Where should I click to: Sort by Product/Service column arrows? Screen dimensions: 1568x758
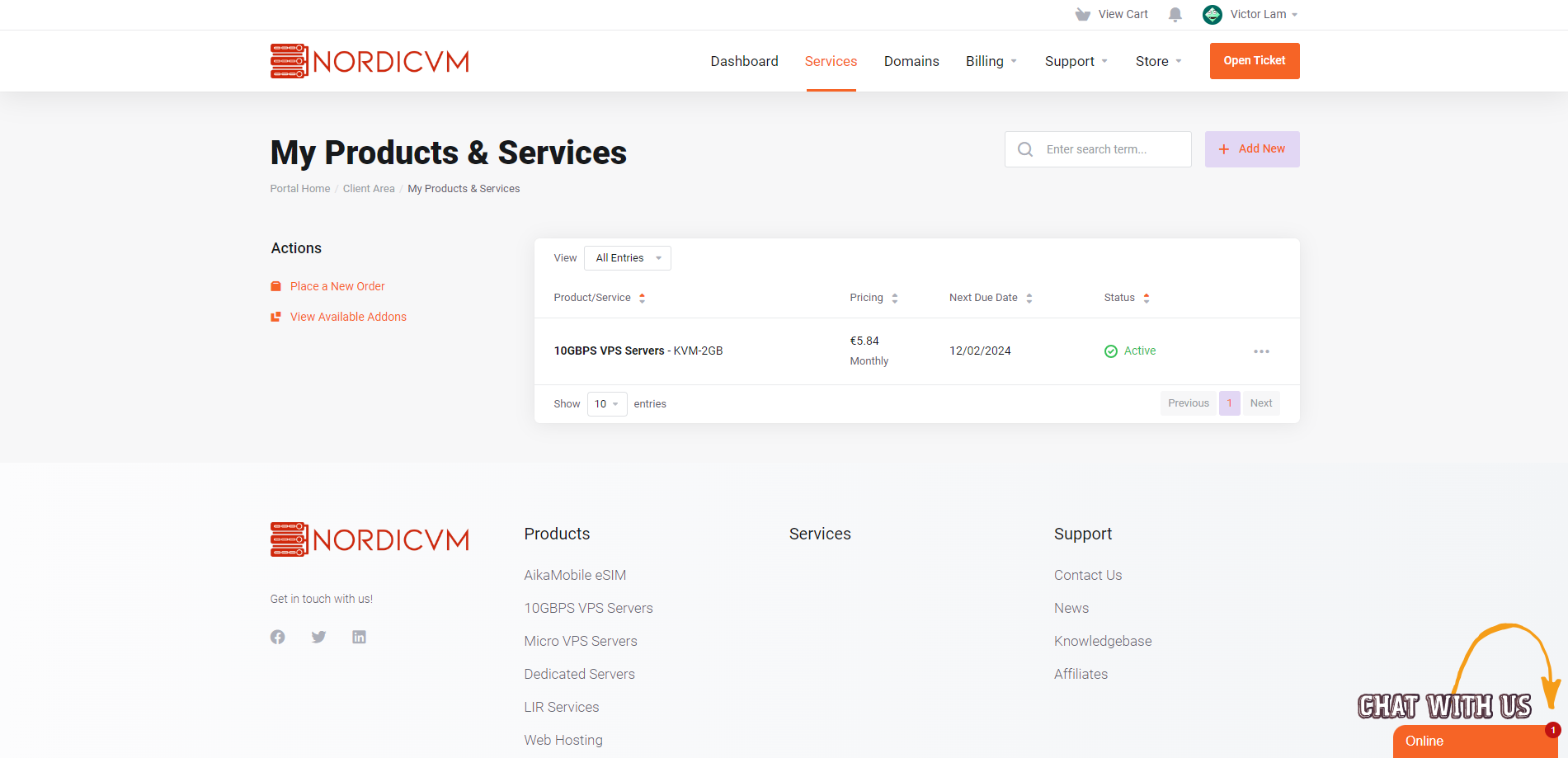[642, 298]
